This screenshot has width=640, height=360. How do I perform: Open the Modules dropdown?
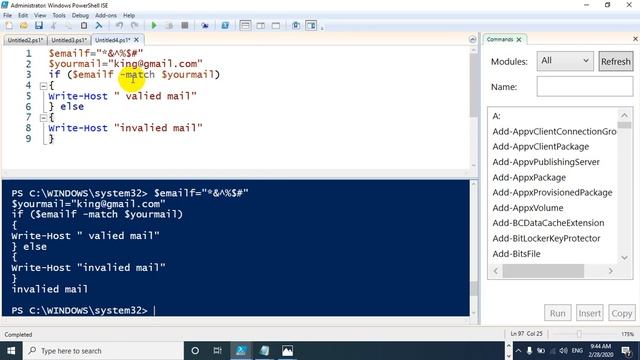[565, 61]
